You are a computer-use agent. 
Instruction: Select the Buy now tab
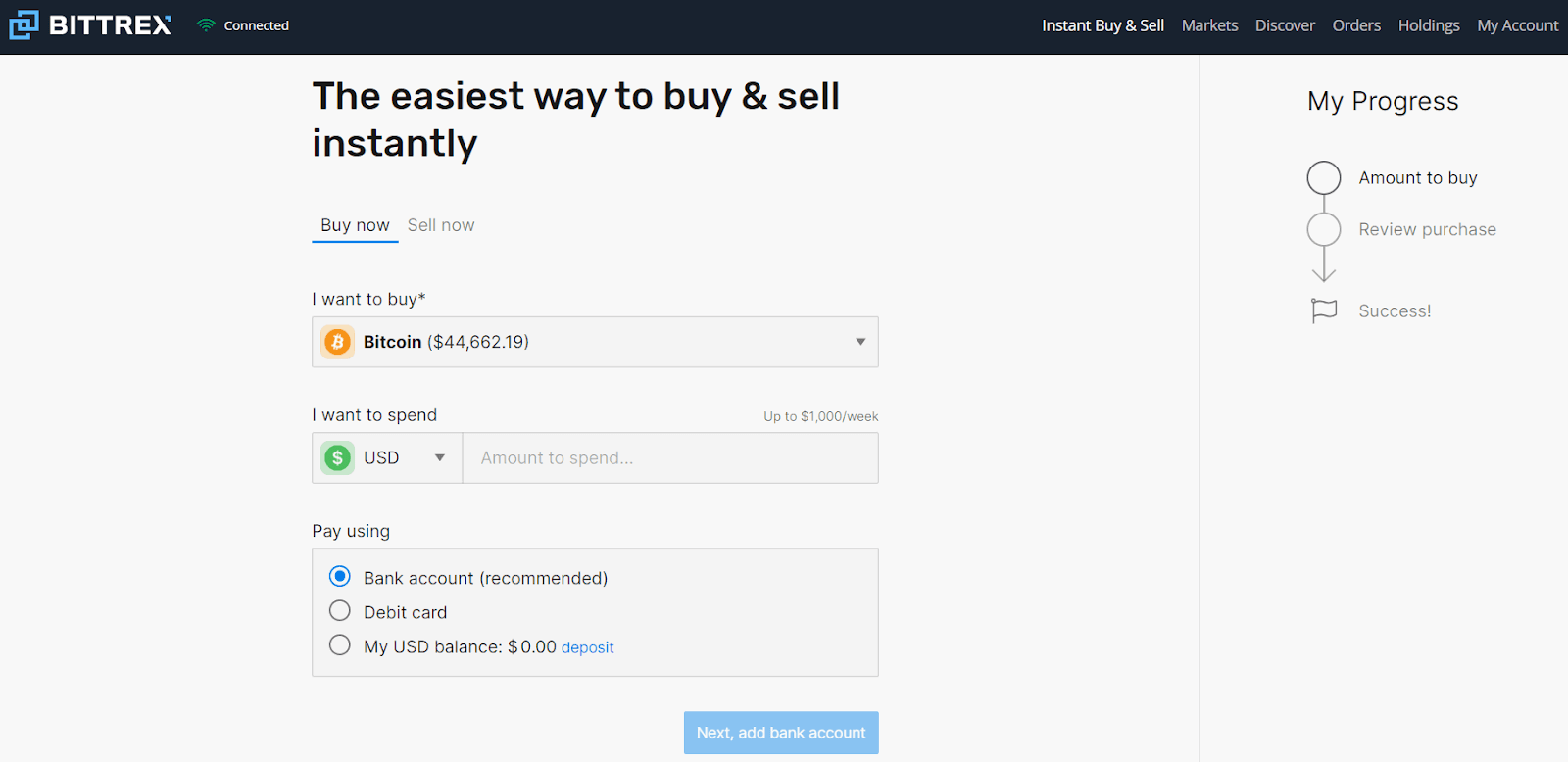355,225
